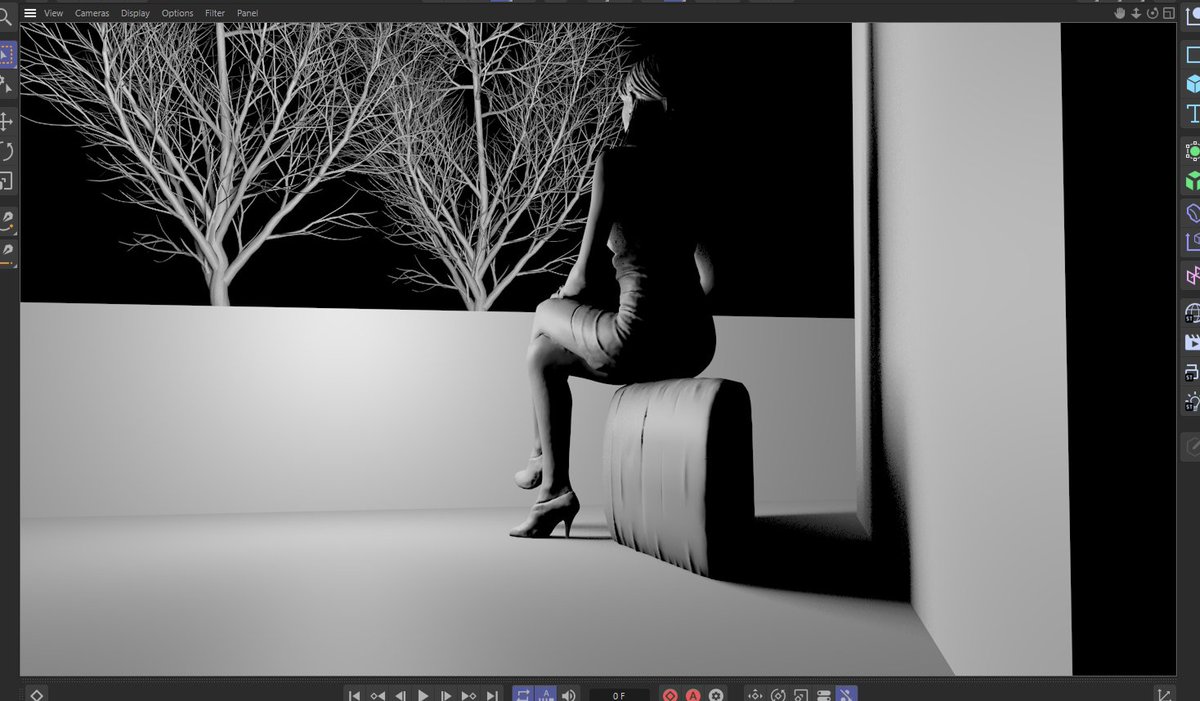Click the camera clapper icon
The height and width of the screenshot is (701, 1200).
pos(1192,343)
